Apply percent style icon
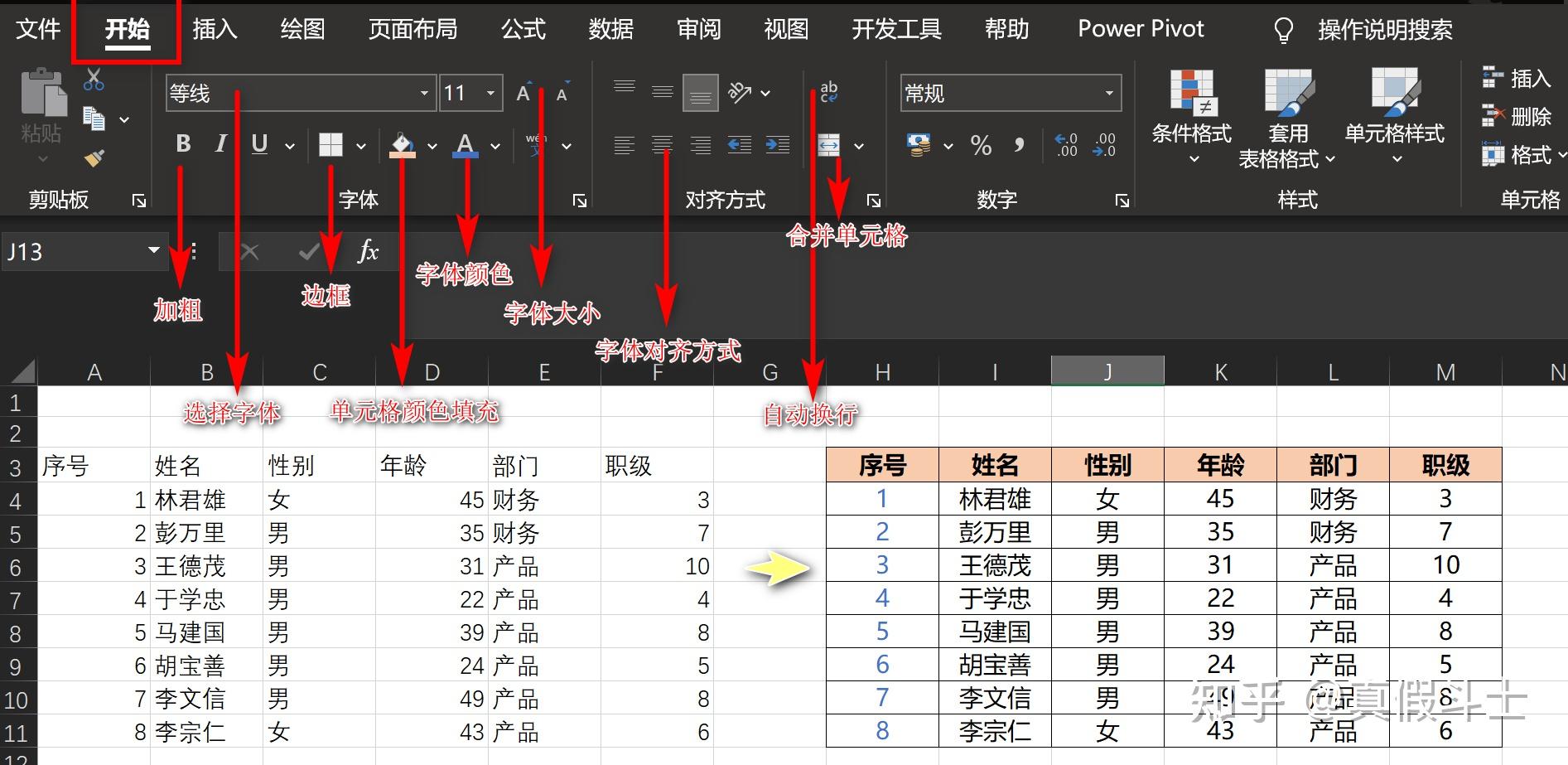 (x=982, y=146)
